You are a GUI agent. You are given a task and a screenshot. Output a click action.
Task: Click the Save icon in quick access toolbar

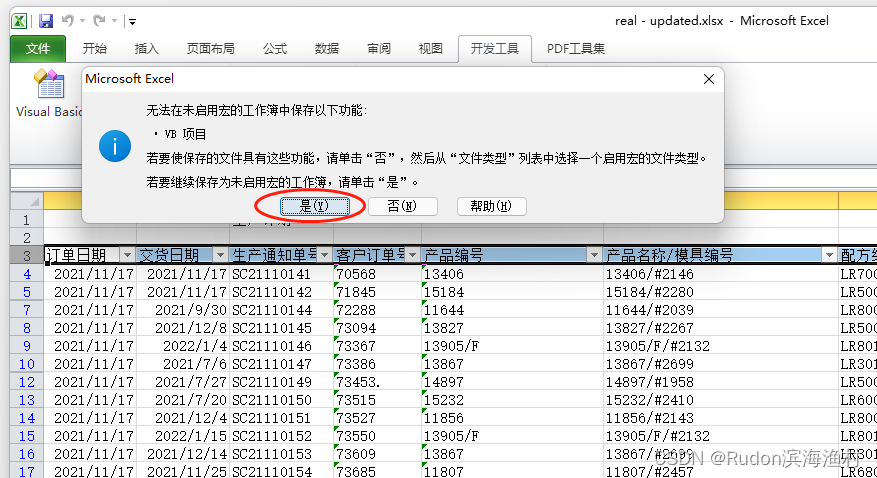pyautogui.click(x=46, y=21)
